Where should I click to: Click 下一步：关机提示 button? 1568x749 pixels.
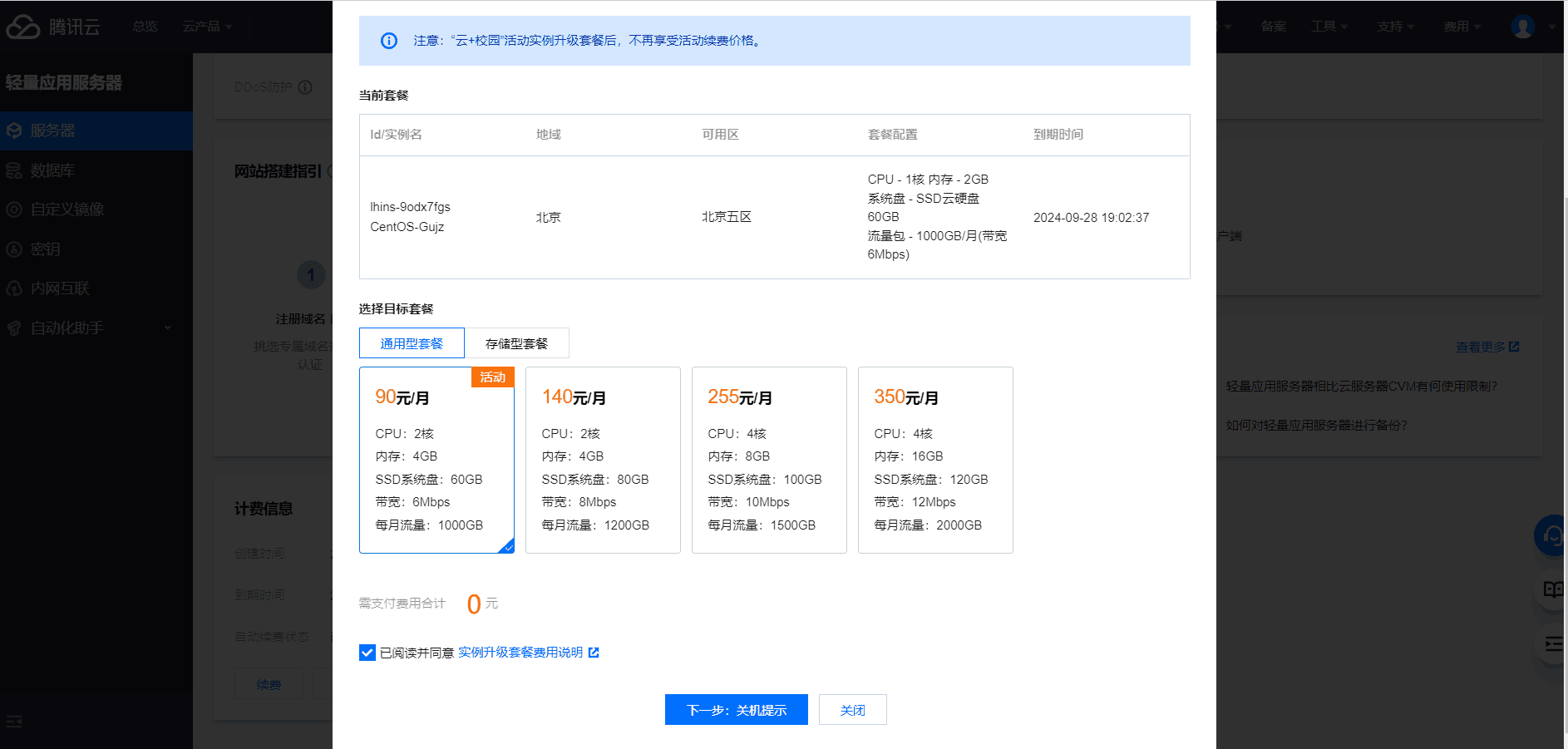tap(736, 710)
